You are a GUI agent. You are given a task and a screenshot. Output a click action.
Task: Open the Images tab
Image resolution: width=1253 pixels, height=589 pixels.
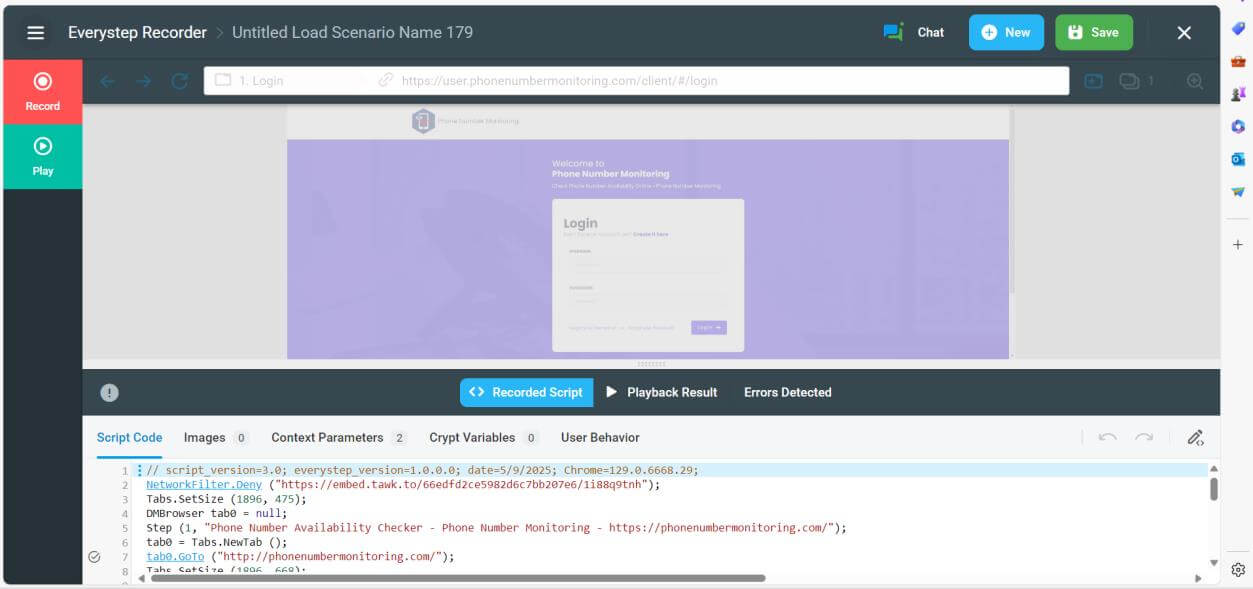(x=216, y=437)
